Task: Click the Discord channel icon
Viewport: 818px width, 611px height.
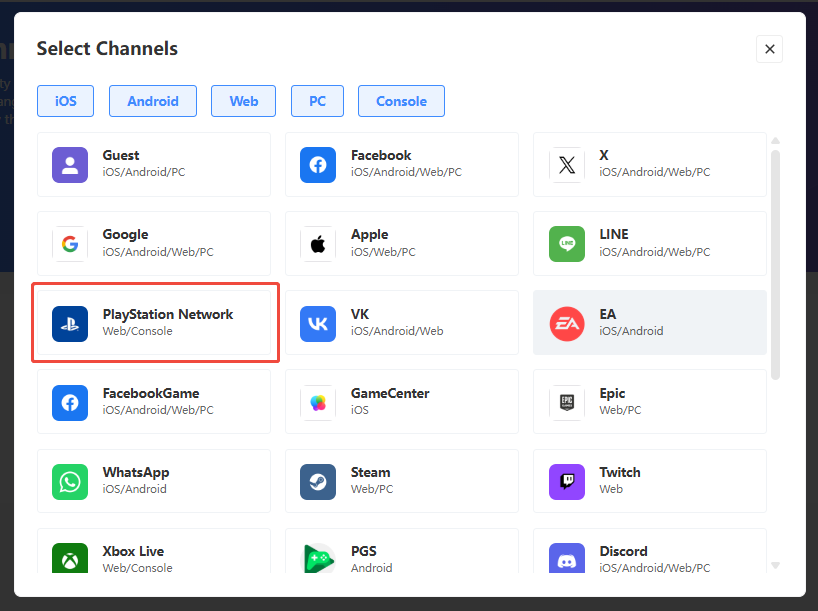Action: pyautogui.click(x=566, y=559)
